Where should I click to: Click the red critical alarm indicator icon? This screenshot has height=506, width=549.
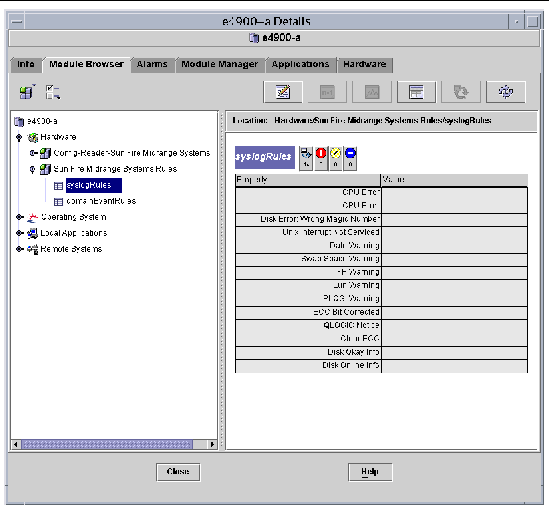point(321,158)
